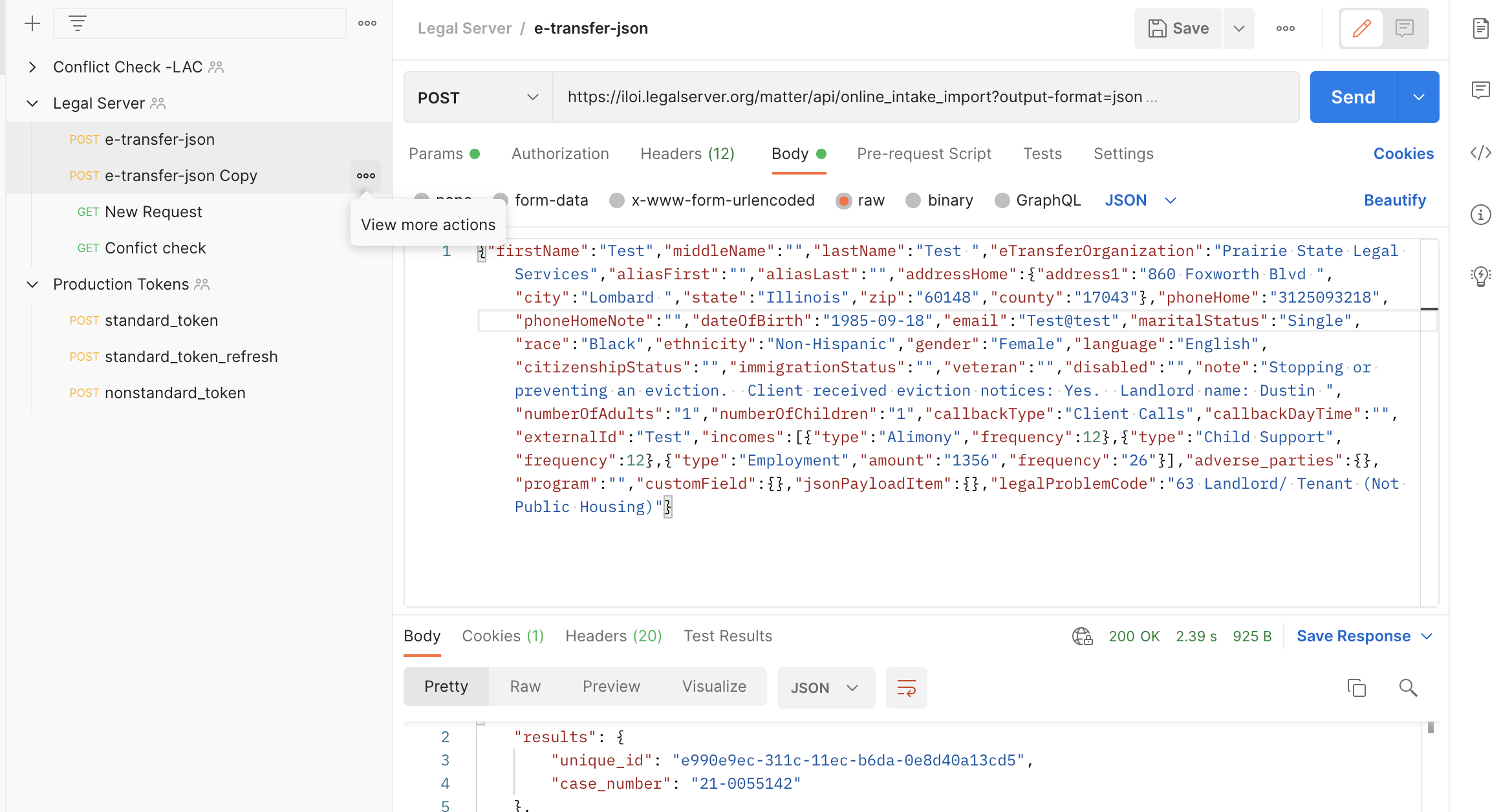Collapse Production Tokens collection chevron

coord(32,284)
